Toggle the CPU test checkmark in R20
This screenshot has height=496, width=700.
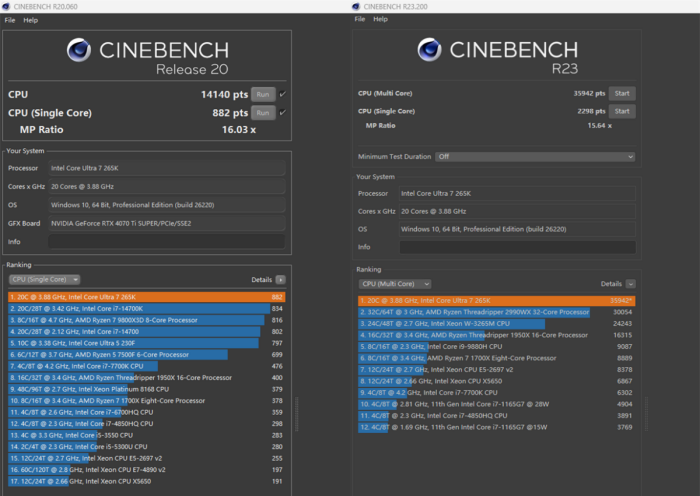pos(283,94)
